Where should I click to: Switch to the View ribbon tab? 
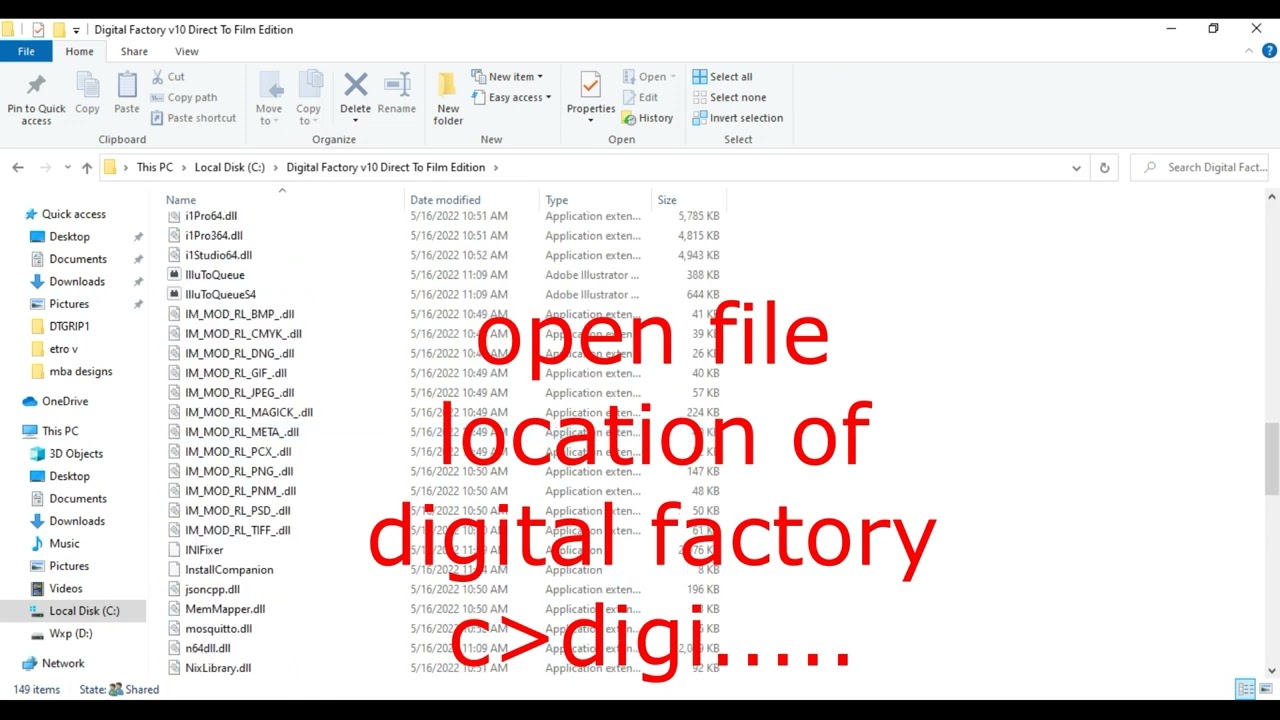click(x=187, y=51)
